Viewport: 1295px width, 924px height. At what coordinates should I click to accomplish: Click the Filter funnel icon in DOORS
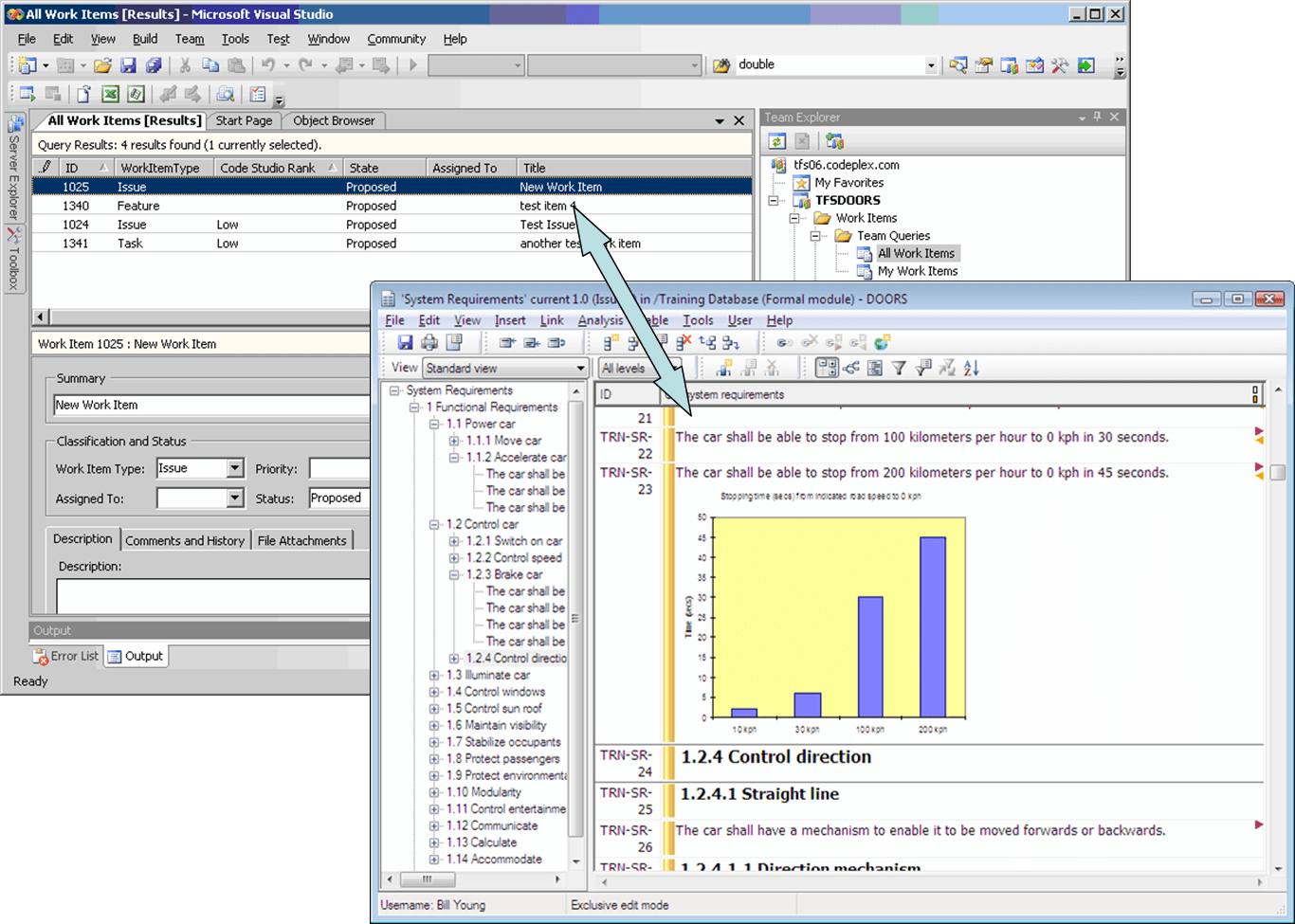[899, 369]
